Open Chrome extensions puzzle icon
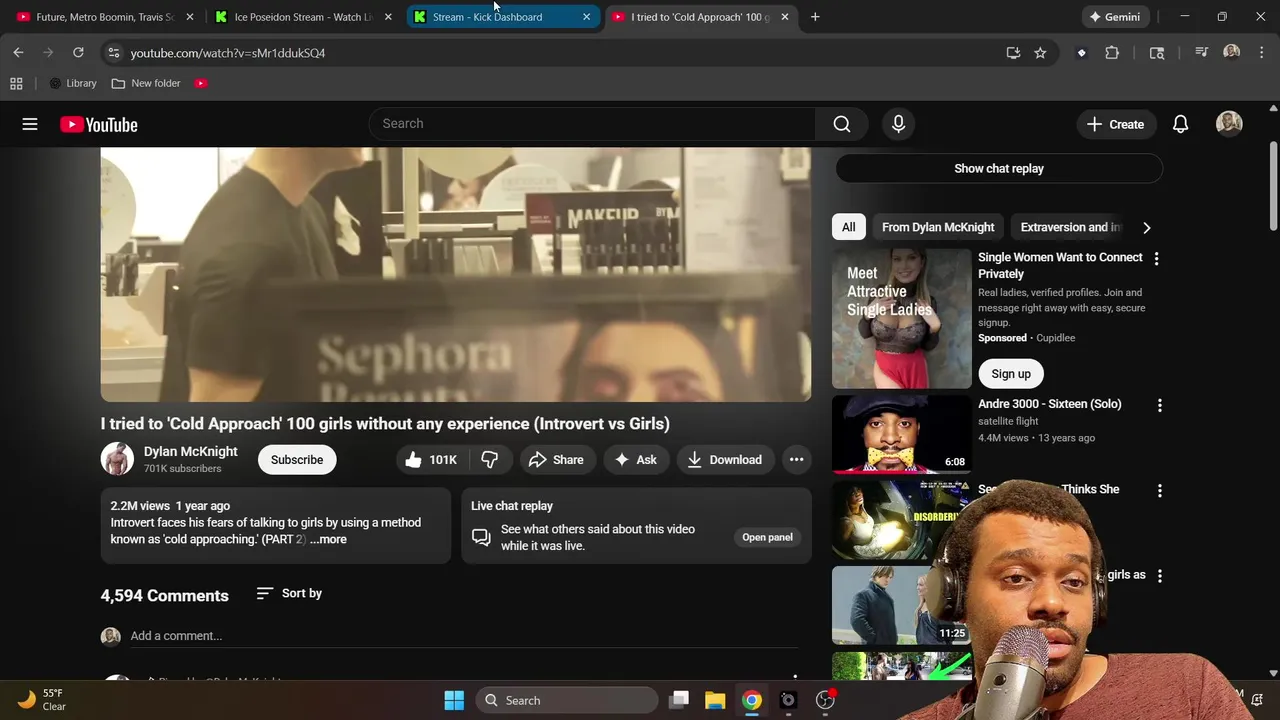 [1112, 53]
